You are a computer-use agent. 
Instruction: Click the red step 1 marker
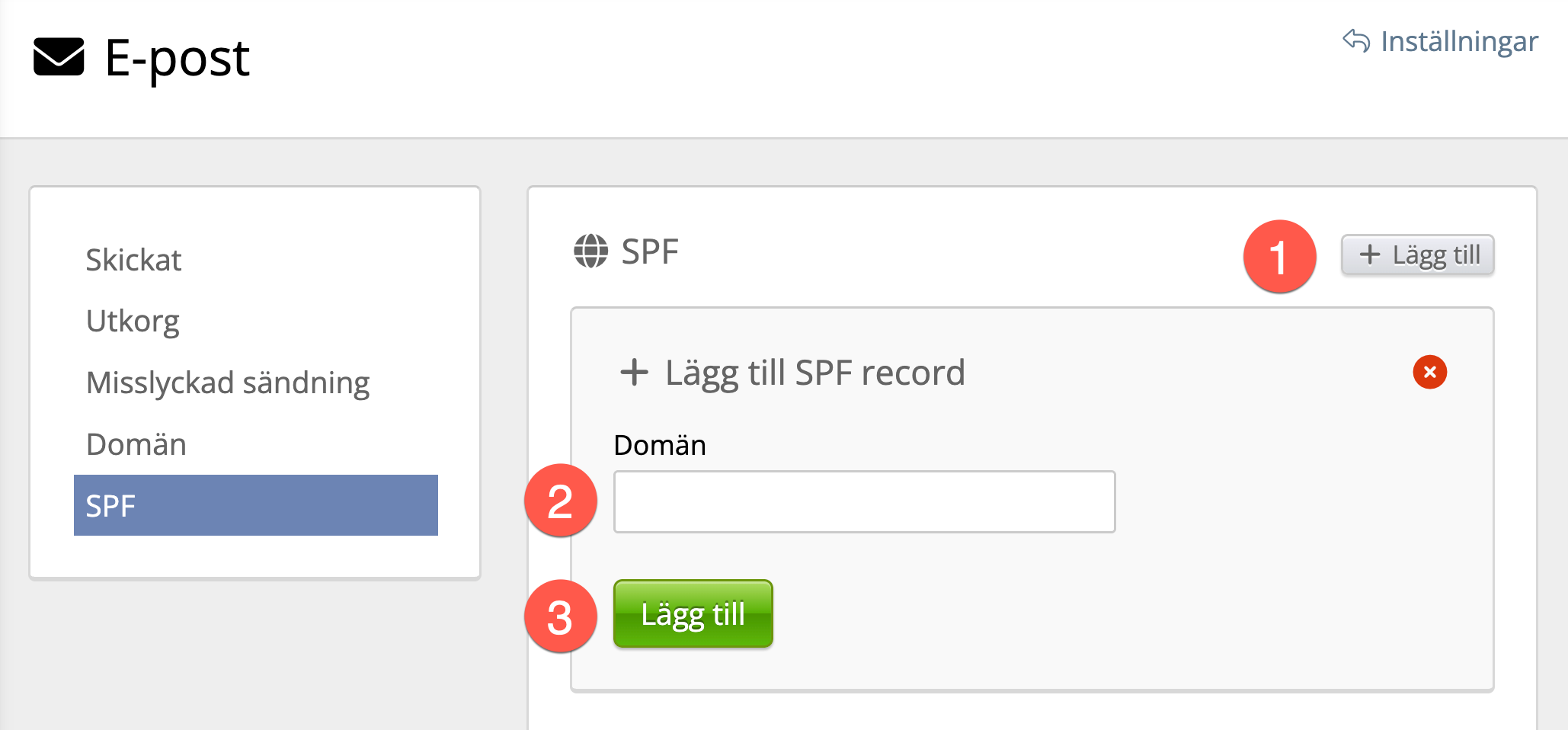click(x=1279, y=256)
